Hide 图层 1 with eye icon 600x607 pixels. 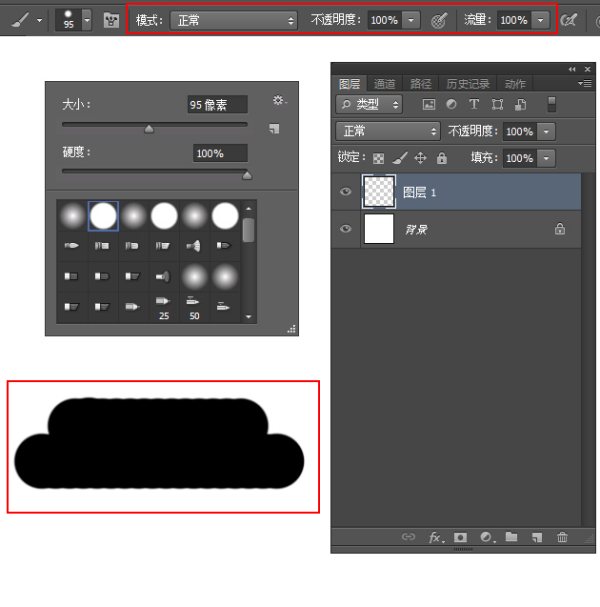click(x=345, y=192)
